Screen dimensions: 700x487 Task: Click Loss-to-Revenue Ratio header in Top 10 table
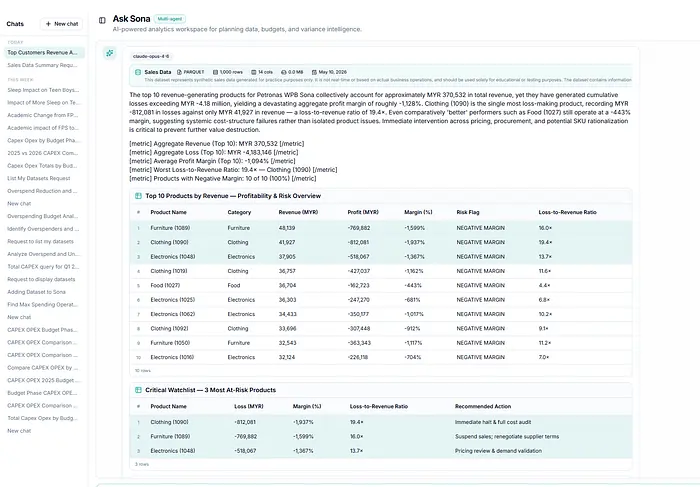point(567,212)
